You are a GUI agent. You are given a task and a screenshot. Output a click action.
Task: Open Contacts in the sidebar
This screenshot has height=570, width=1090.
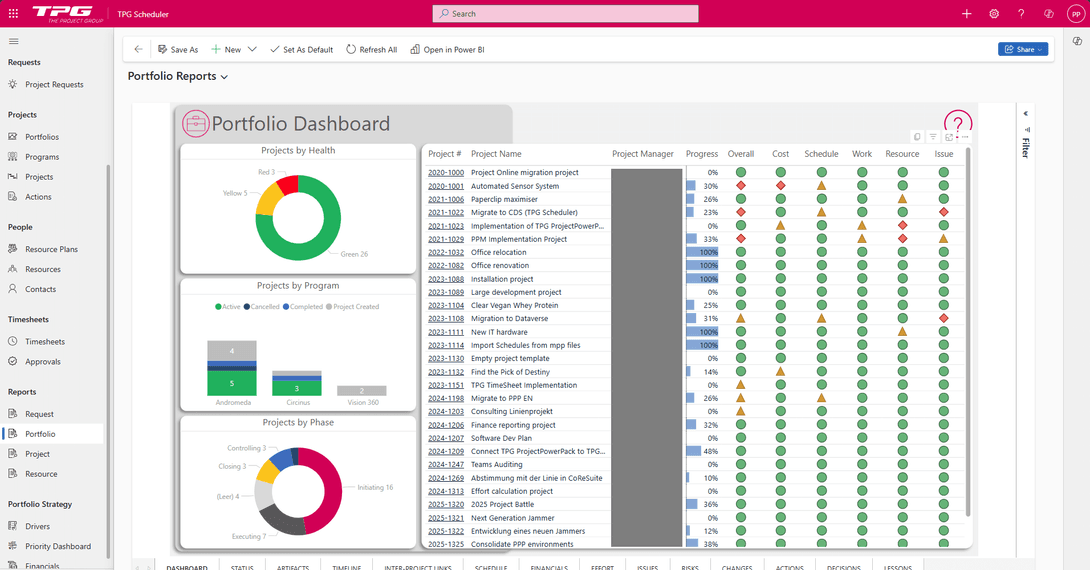point(40,289)
